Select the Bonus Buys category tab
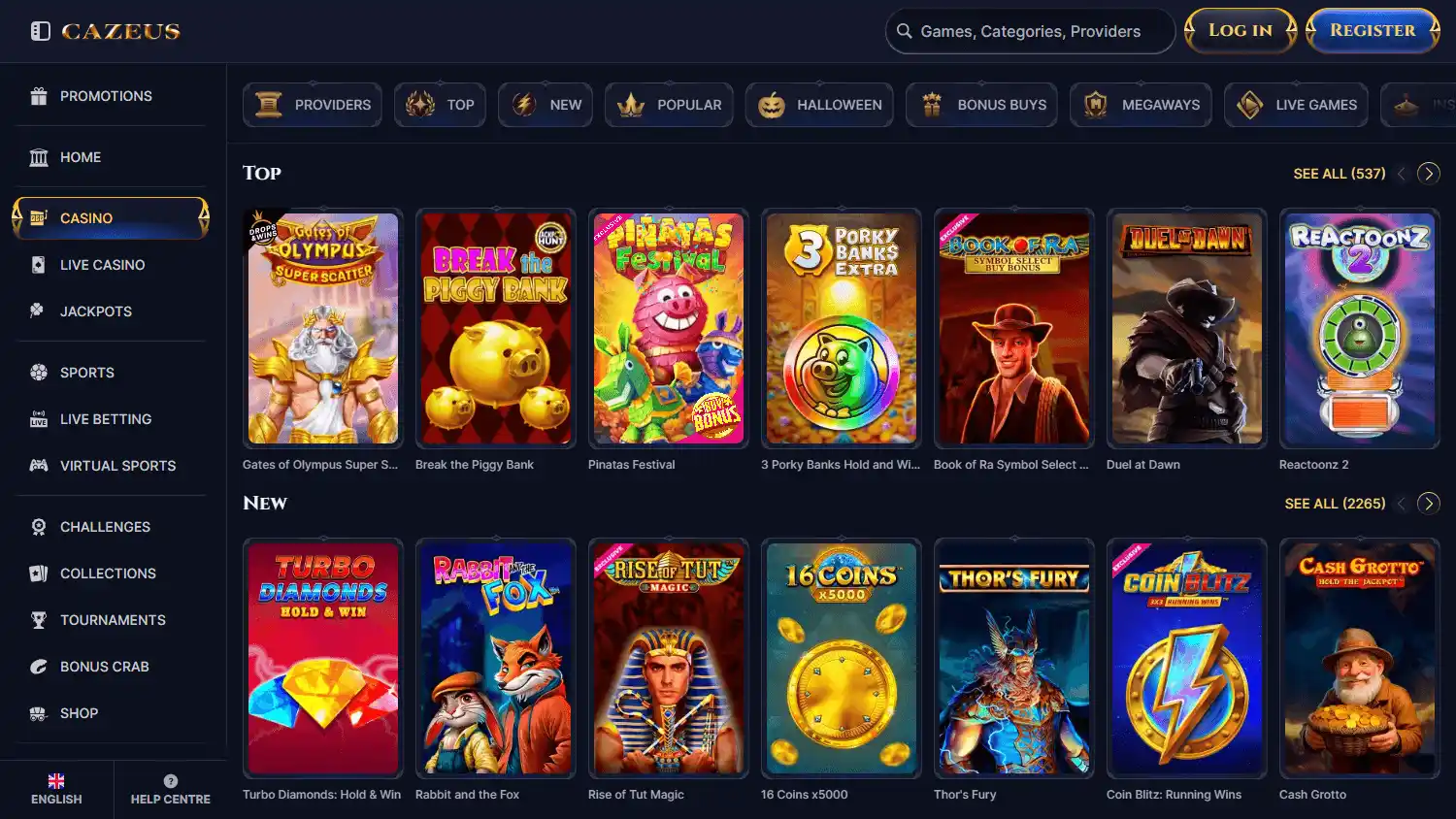This screenshot has height=819, width=1456. point(981,105)
